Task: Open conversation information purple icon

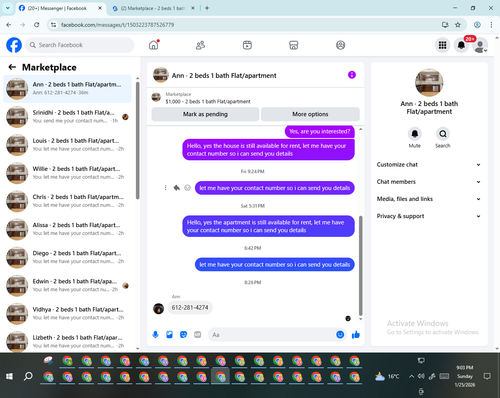Action: coord(352,75)
